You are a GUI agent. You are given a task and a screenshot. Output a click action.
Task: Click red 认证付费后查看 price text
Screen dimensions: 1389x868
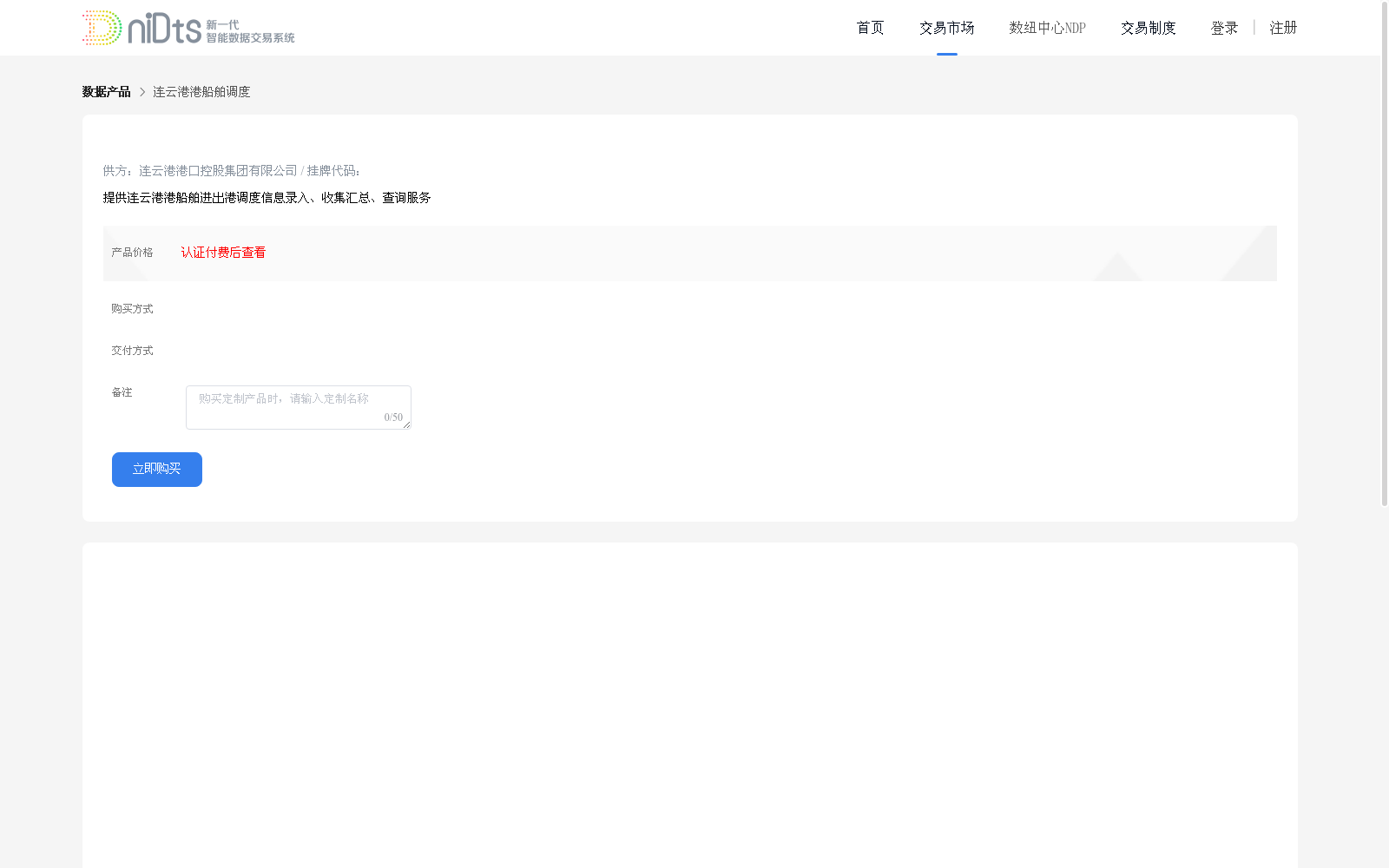tap(223, 253)
